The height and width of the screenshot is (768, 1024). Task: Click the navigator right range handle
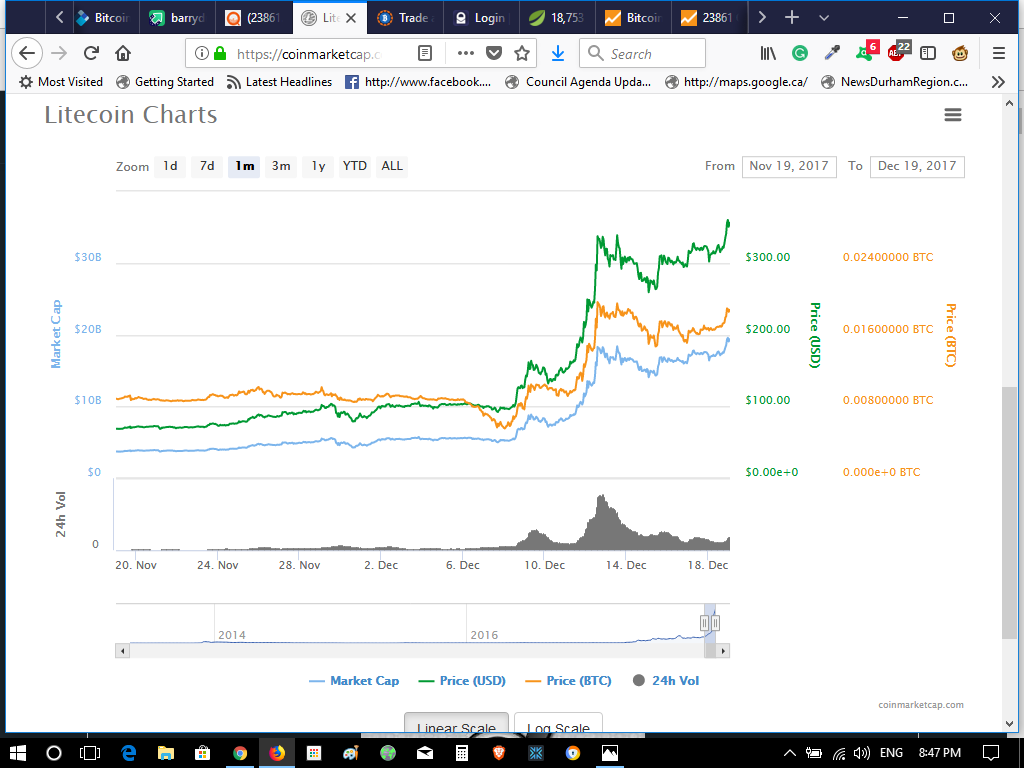pos(715,623)
